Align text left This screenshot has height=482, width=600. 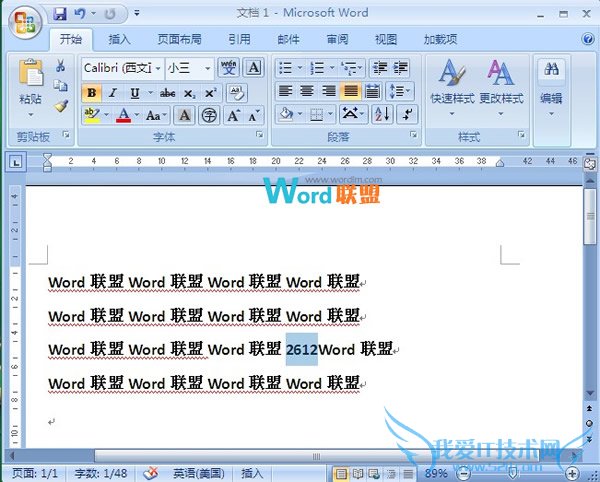pos(285,91)
